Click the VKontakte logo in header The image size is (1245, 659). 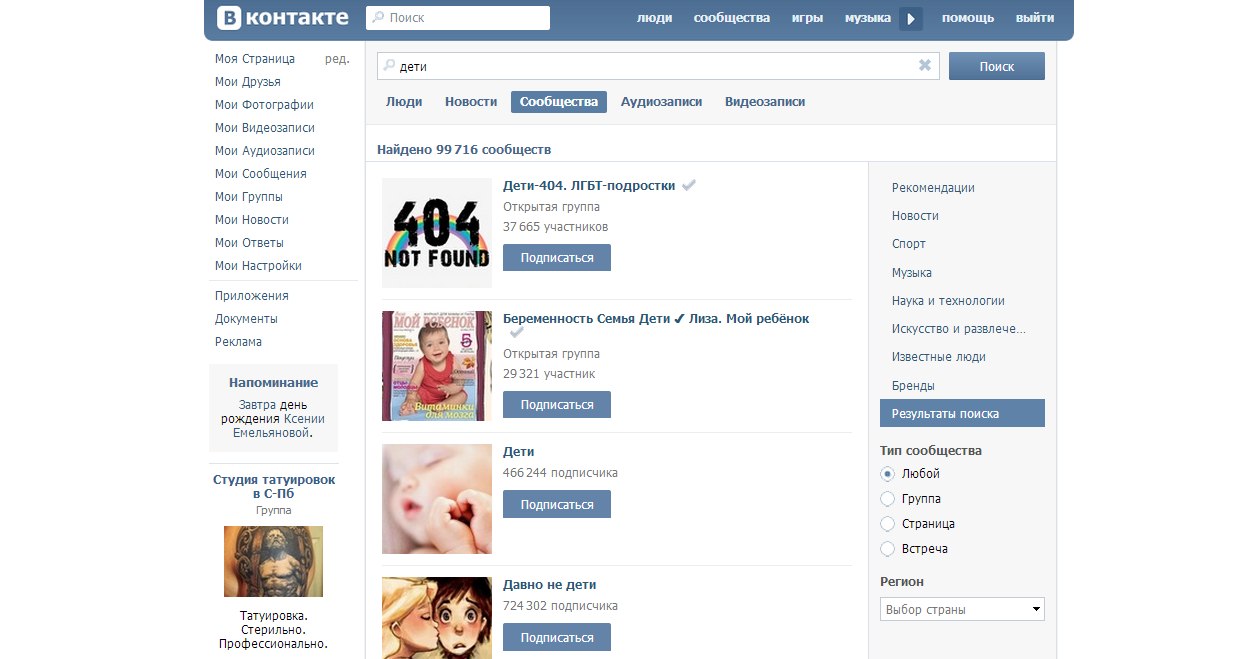coord(283,18)
